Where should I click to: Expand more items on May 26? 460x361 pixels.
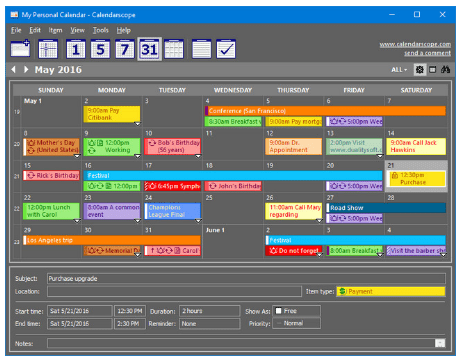[x=319, y=221]
